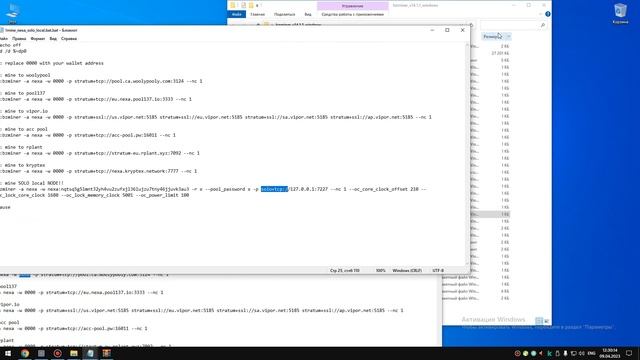The height and width of the screenshot is (360, 640).
Task: Click 'Windows (CRLF)' in Notepad status bar
Action: click(407, 271)
